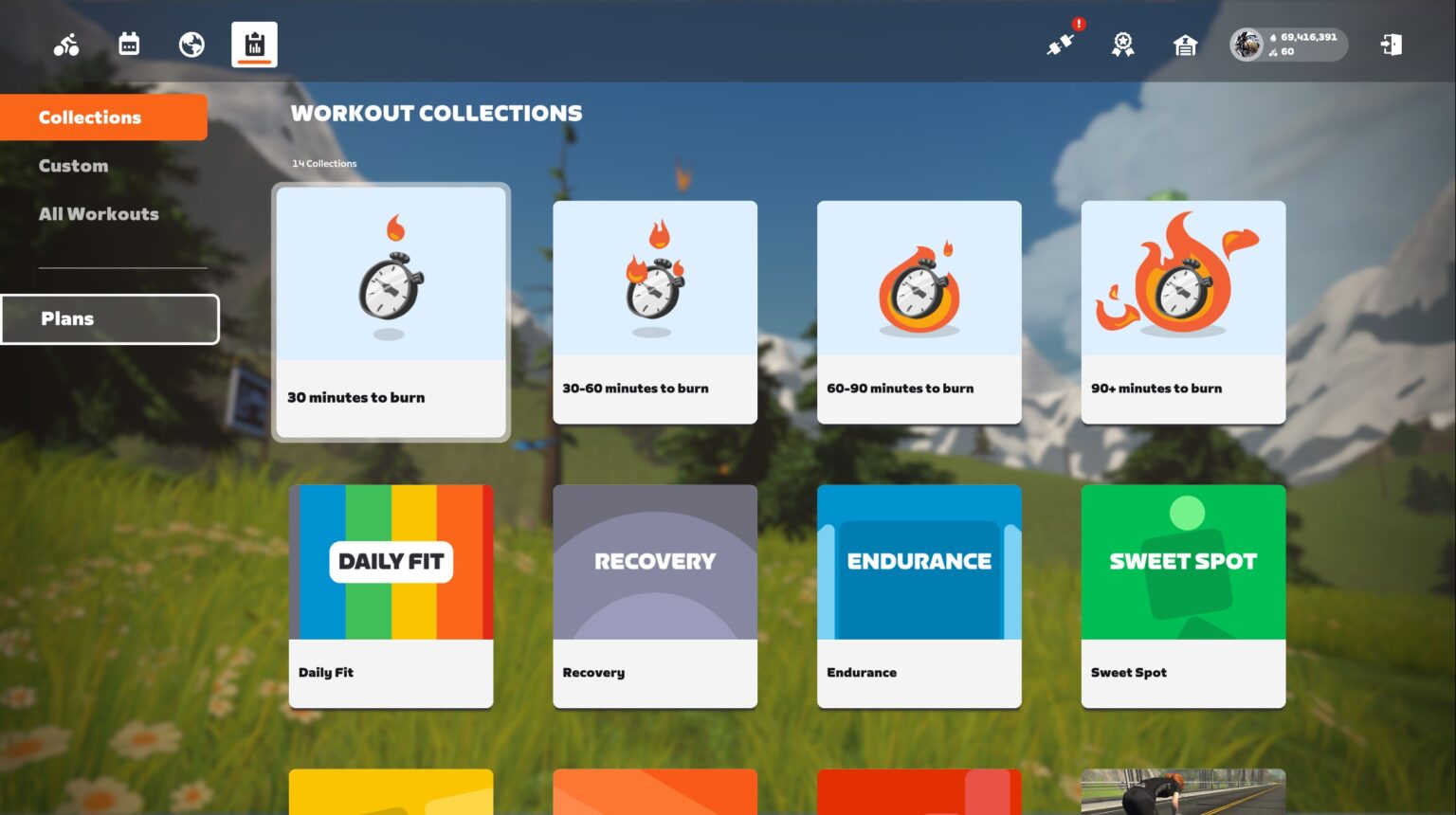Select the globe worlds icon

point(191,45)
